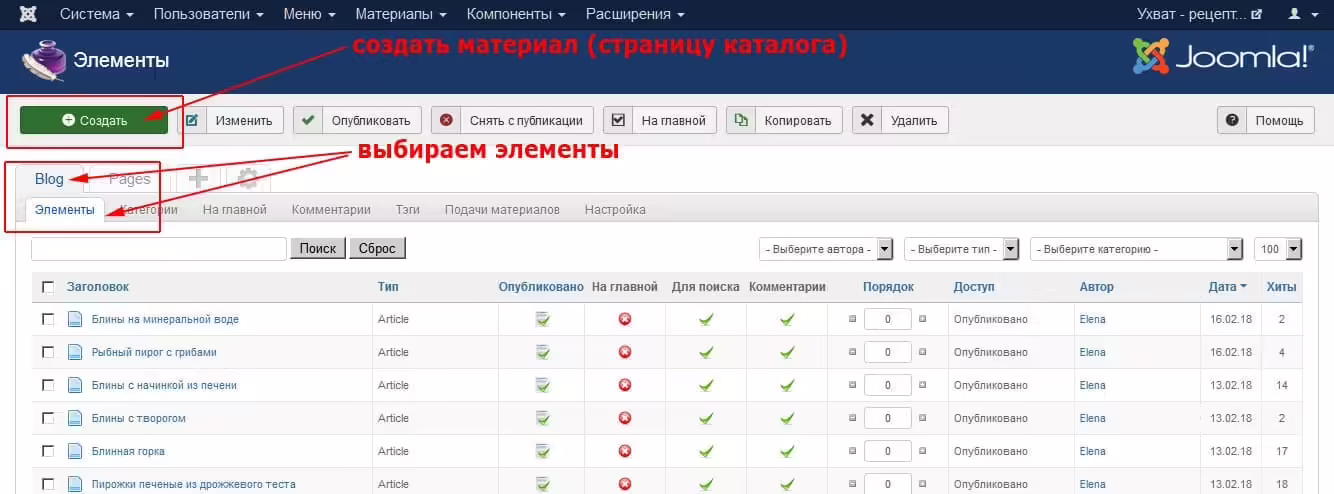Toggle frontpage status of Блины с творогом
Viewport: 1334px width, 494px height.
(625, 418)
